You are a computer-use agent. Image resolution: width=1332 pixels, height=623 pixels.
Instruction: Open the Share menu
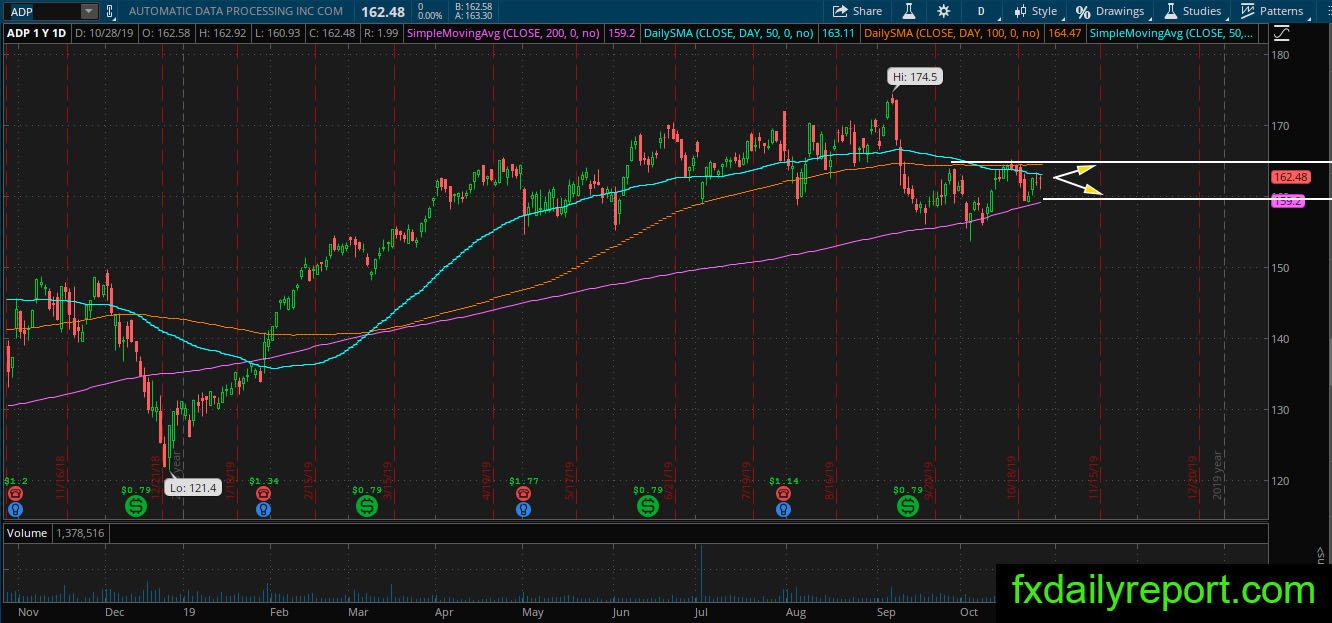point(858,11)
